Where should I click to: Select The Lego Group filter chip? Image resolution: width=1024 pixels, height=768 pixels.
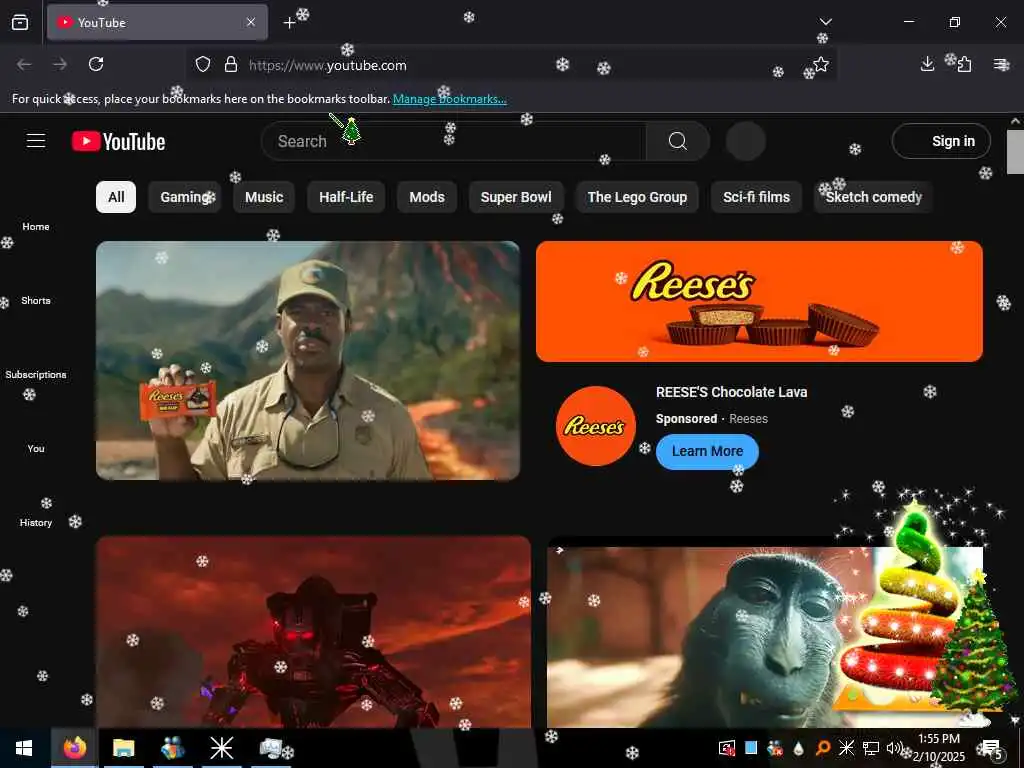(637, 197)
